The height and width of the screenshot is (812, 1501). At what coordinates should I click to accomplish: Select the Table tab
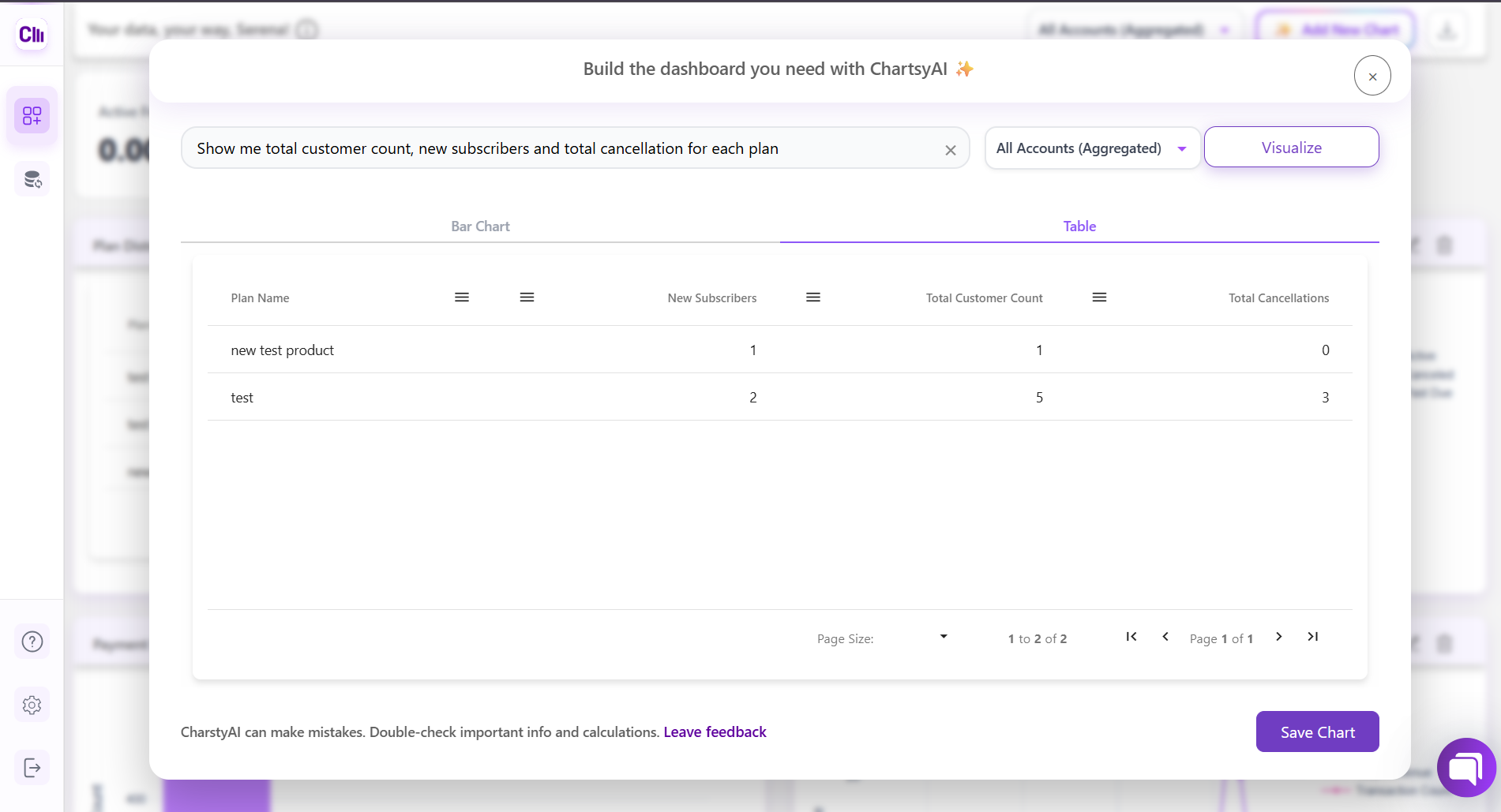pos(1079,226)
